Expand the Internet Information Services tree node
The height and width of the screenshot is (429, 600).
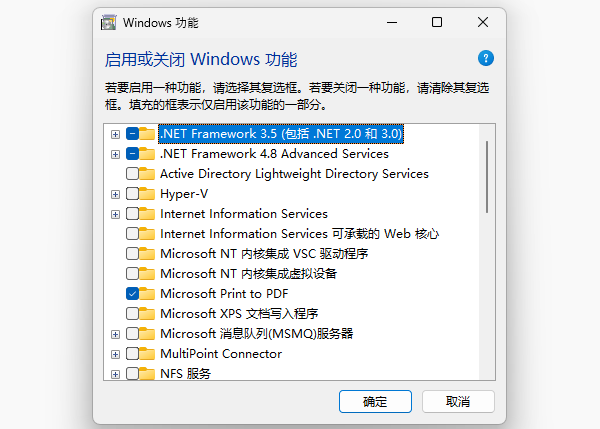(116, 214)
